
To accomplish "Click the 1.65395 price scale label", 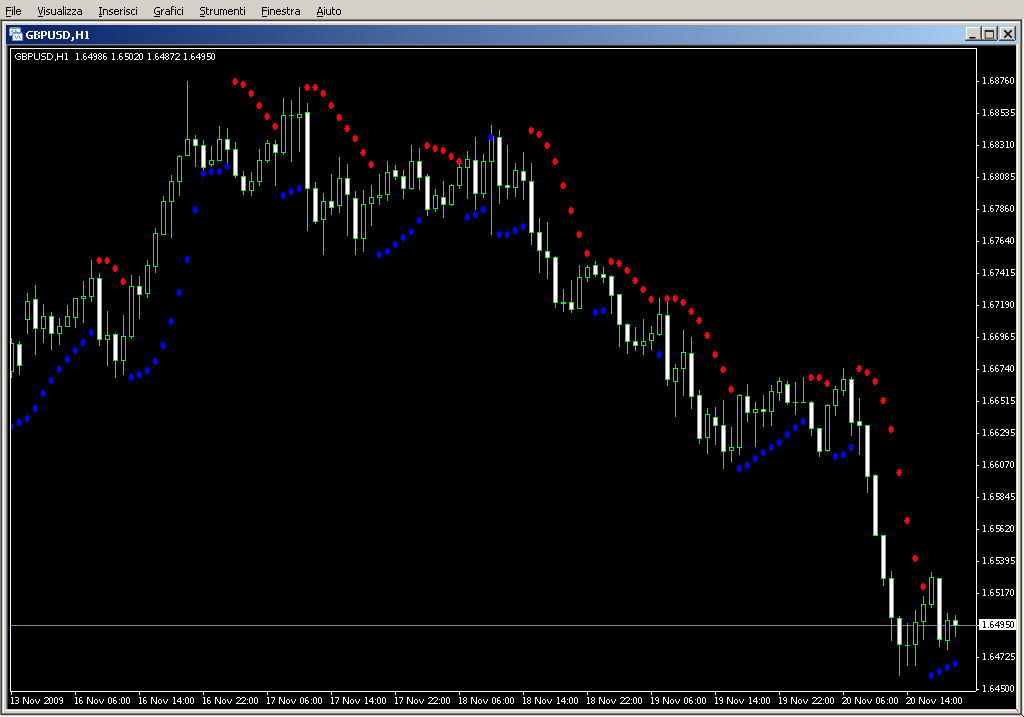I will pos(998,561).
